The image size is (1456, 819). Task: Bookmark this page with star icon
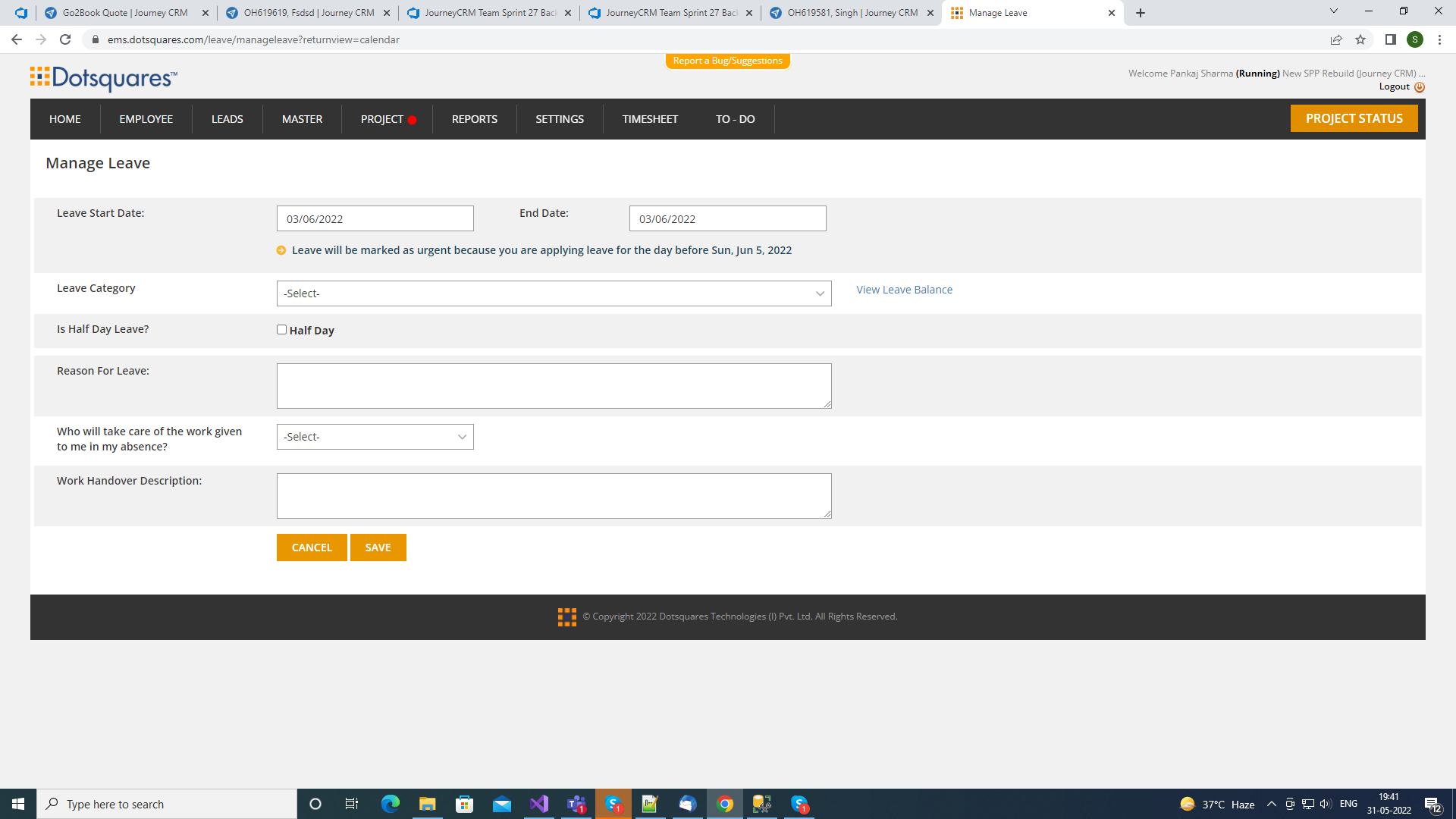[1360, 39]
